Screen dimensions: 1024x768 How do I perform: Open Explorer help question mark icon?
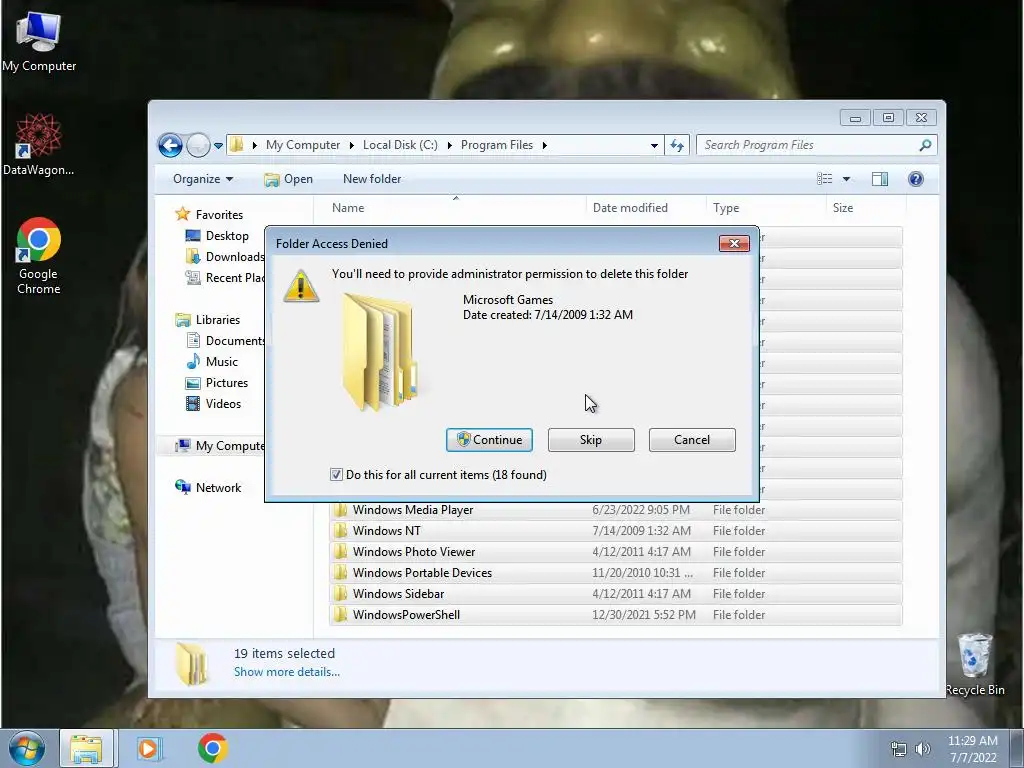click(916, 179)
